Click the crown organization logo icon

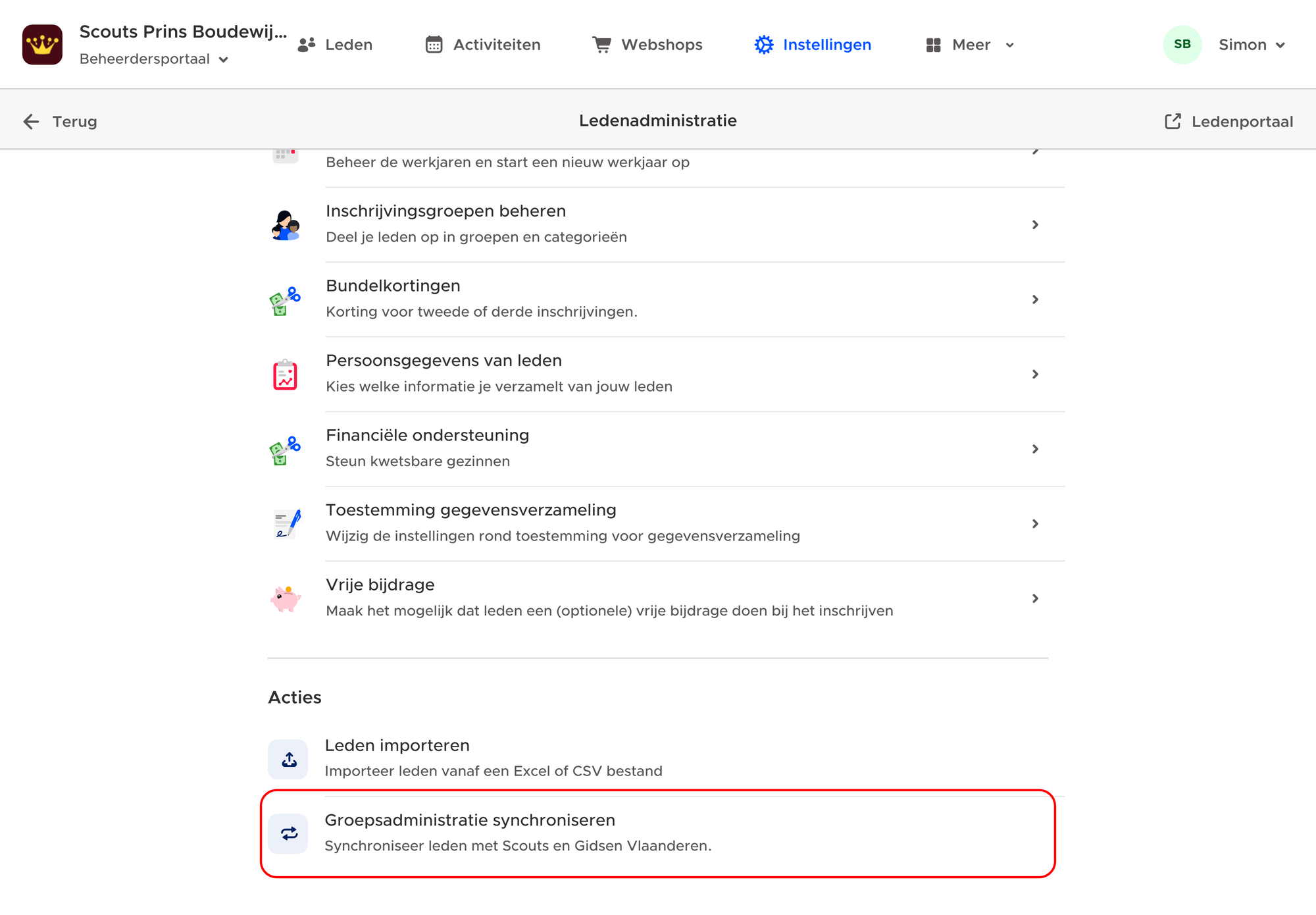click(x=42, y=45)
